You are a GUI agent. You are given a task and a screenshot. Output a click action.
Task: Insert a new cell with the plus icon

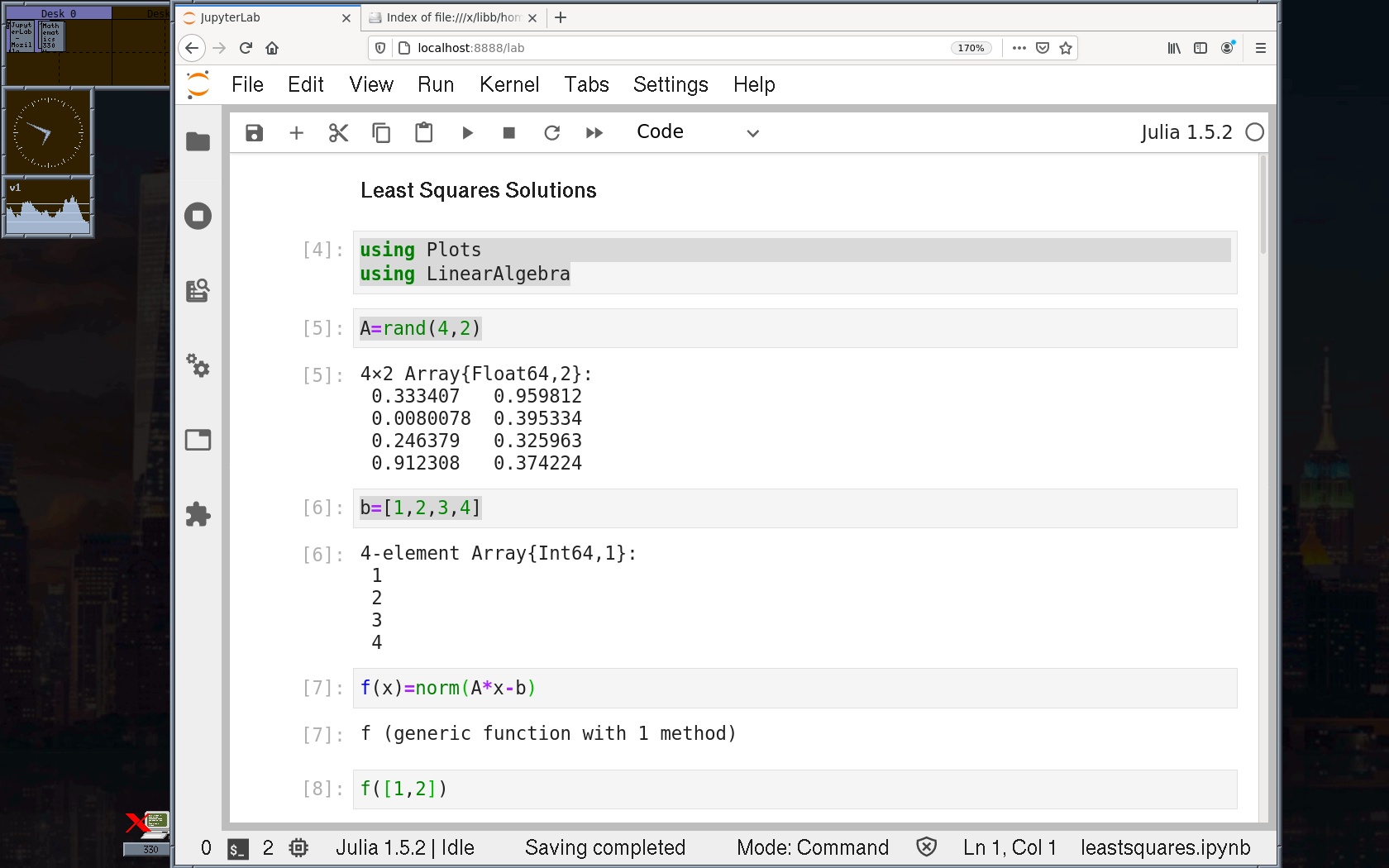297,133
